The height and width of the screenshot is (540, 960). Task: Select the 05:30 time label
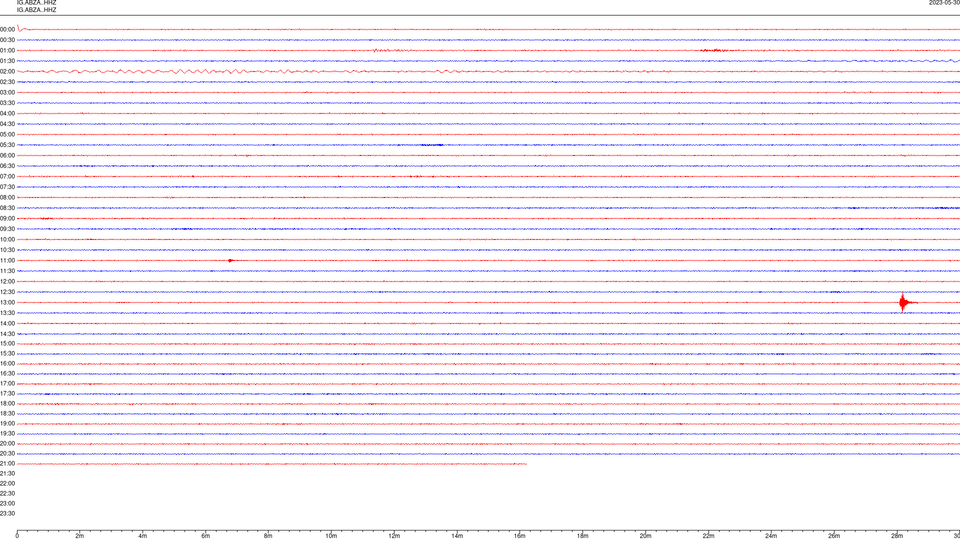coord(7,145)
